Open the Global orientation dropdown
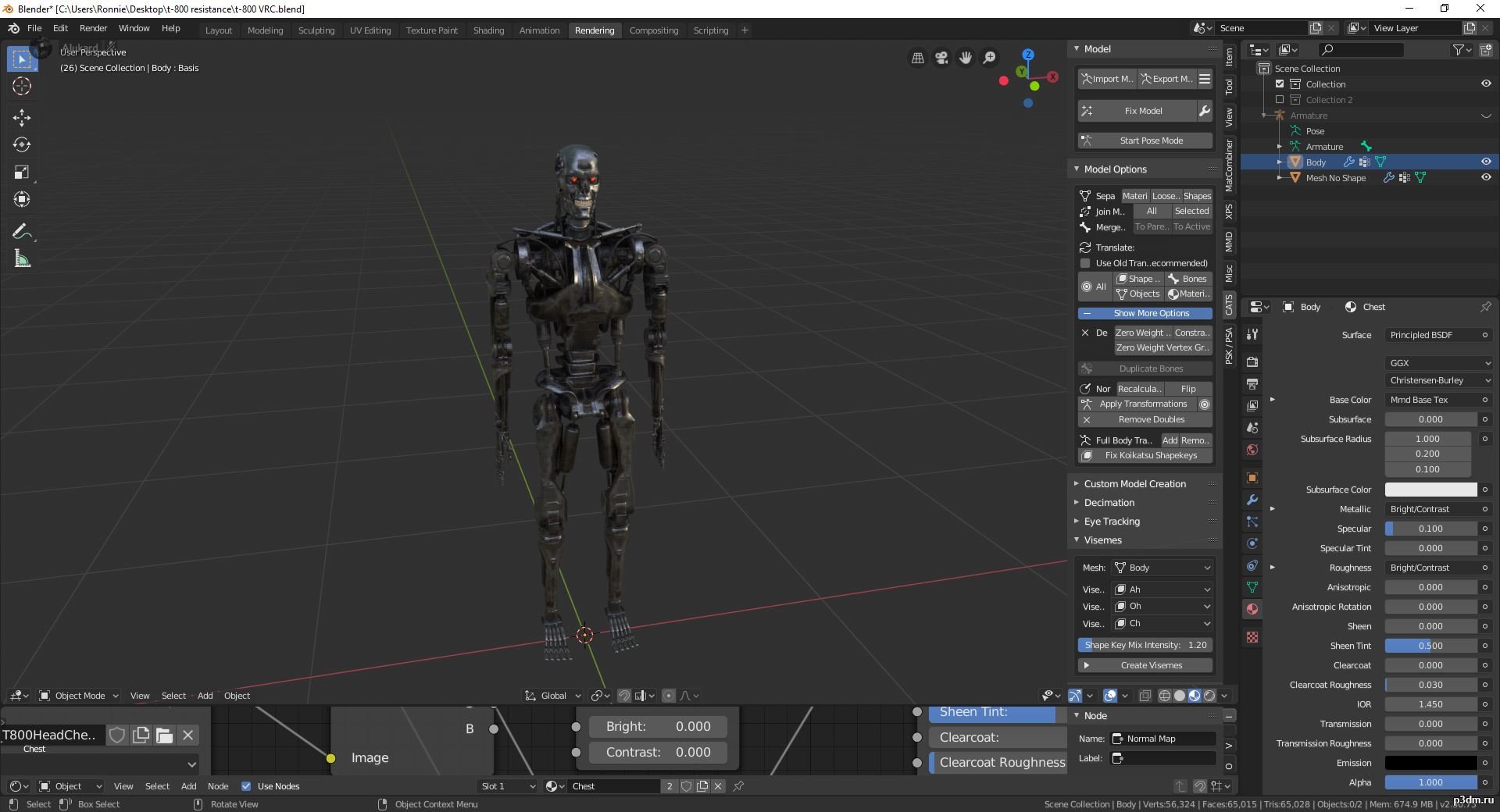The height and width of the screenshot is (812, 1500). tap(553, 696)
